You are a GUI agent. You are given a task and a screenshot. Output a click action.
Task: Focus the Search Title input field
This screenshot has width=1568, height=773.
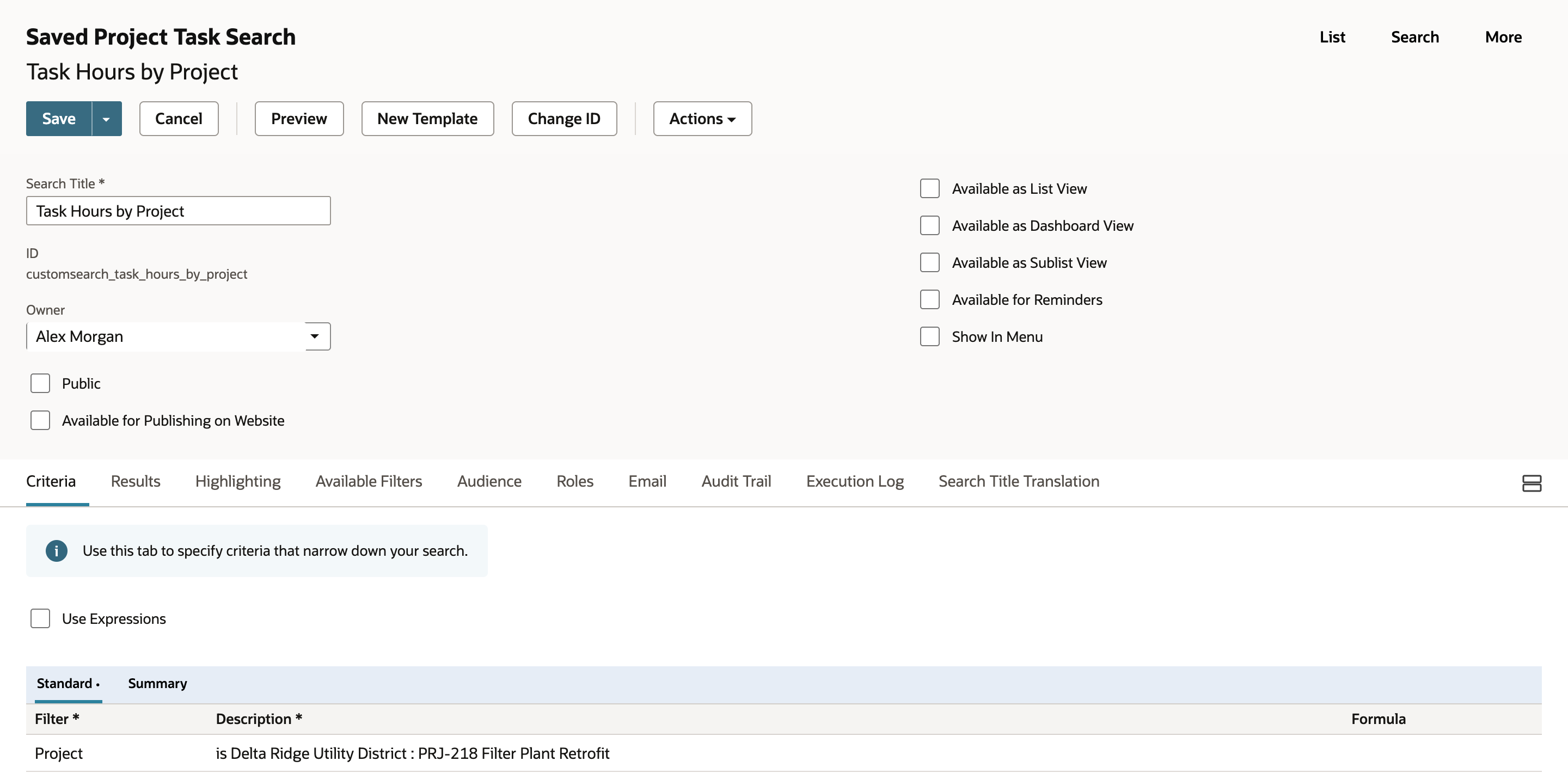tap(179, 211)
